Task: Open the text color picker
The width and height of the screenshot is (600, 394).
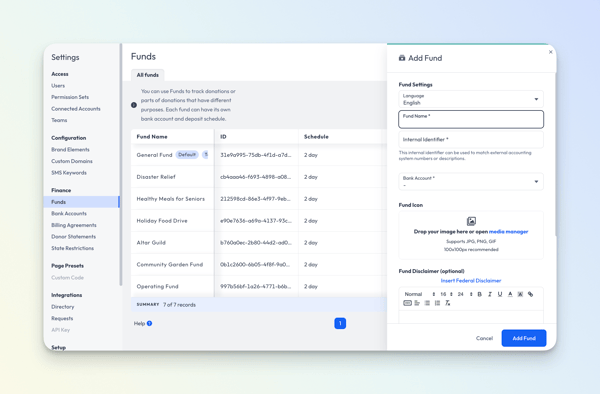Action: [x=510, y=294]
